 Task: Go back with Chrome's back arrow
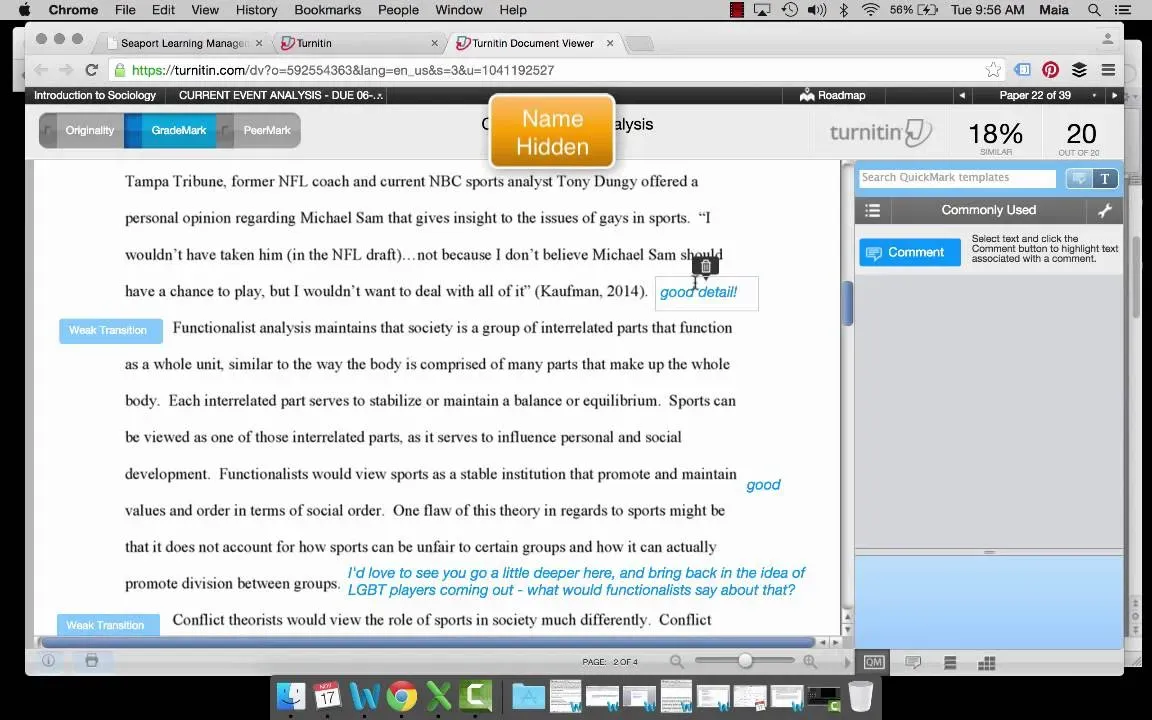click(x=41, y=70)
